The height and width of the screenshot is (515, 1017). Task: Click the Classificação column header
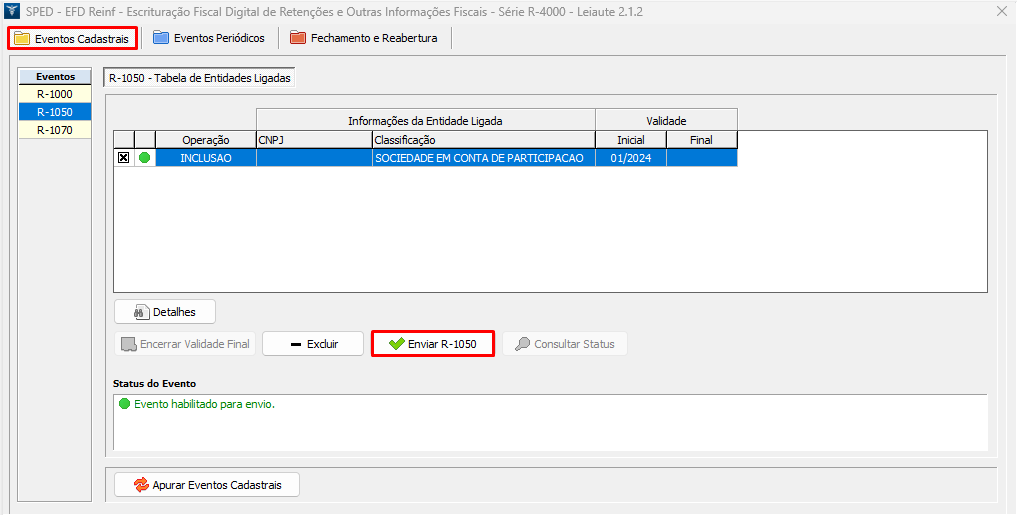(x=483, y=140)
